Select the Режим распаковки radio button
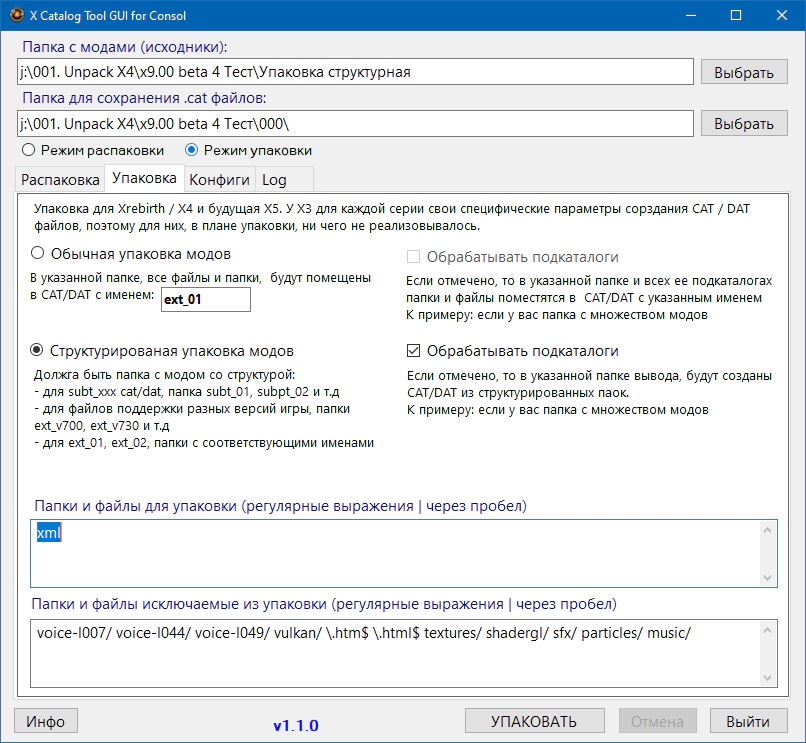806x743 pixels. pos(29,150)
